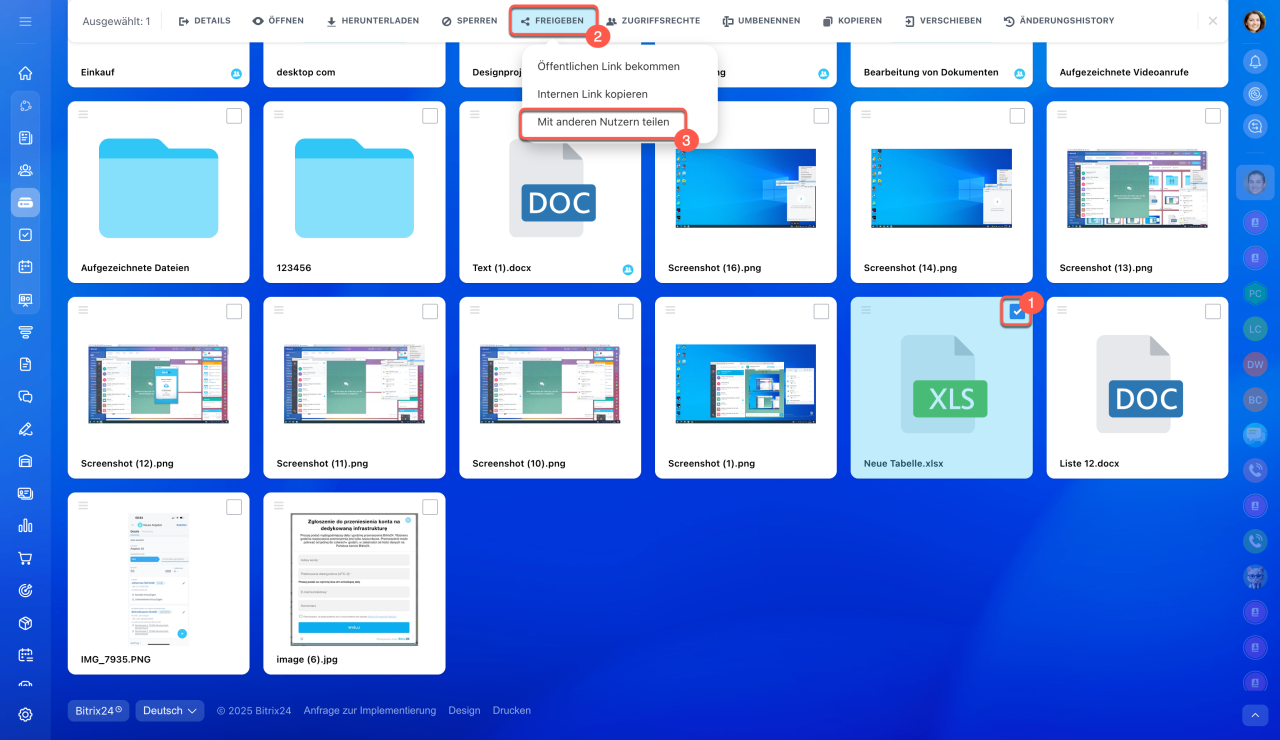This screenshot has width=1280, height=740.
Task: Click the shopping cart sidebar icon
Action: (26, 558)
